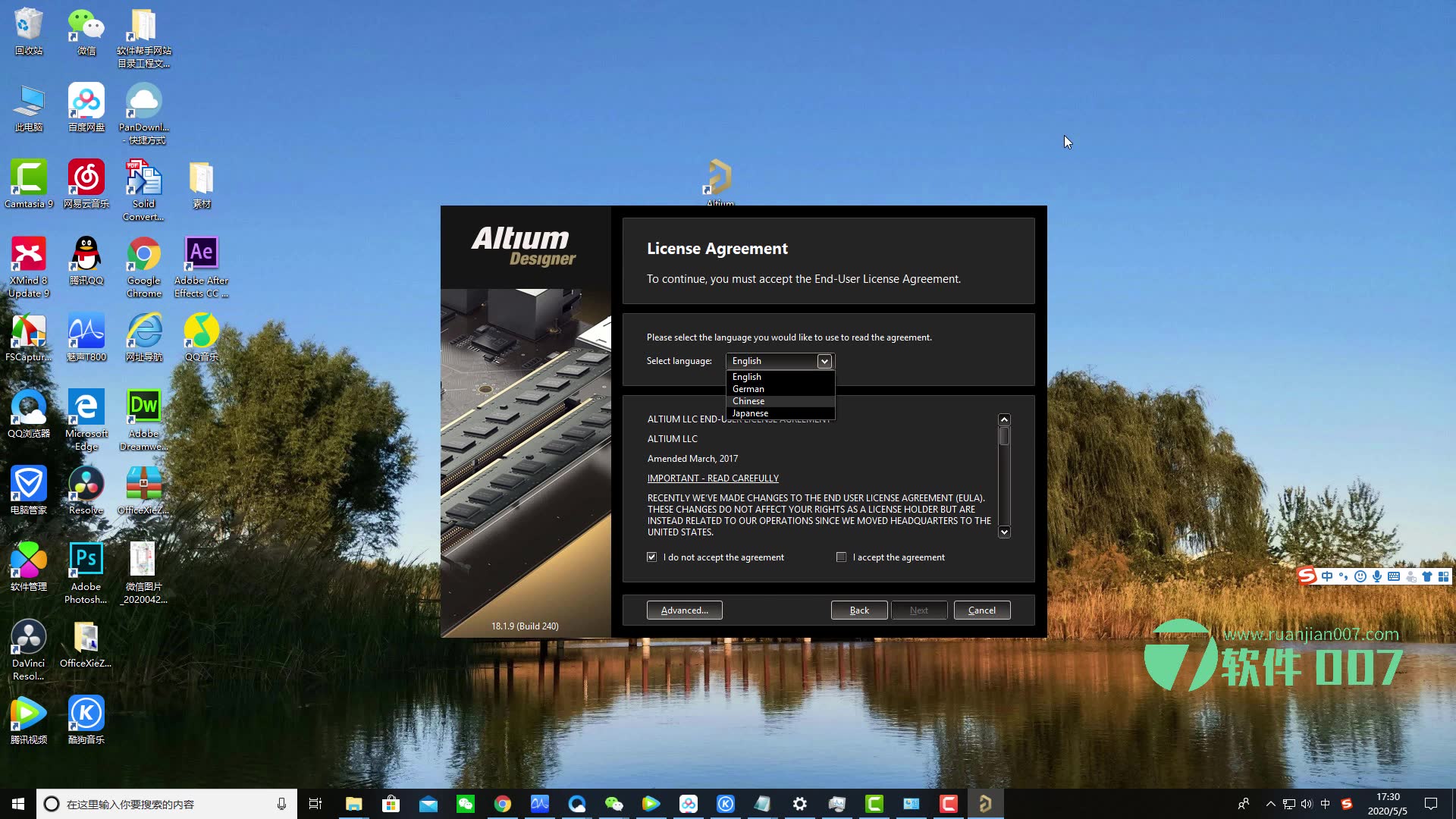Open the 网易云音乐 desktop icon
The width and height of the screenshot is (1456, 819).
[x=86, y=184]
